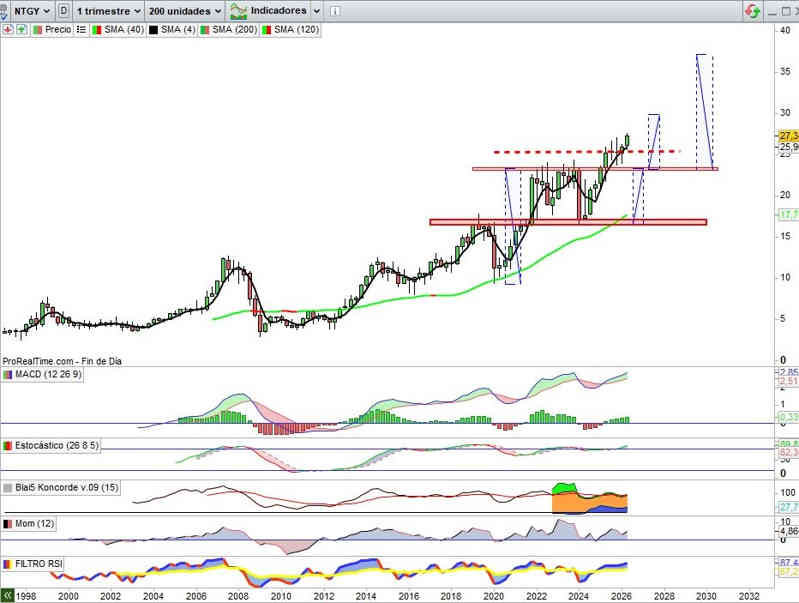The width and height of the screenshot is (799, 603).
Task: Expand the arrow next to Indicadores
Action: click(x=316, y=11)
